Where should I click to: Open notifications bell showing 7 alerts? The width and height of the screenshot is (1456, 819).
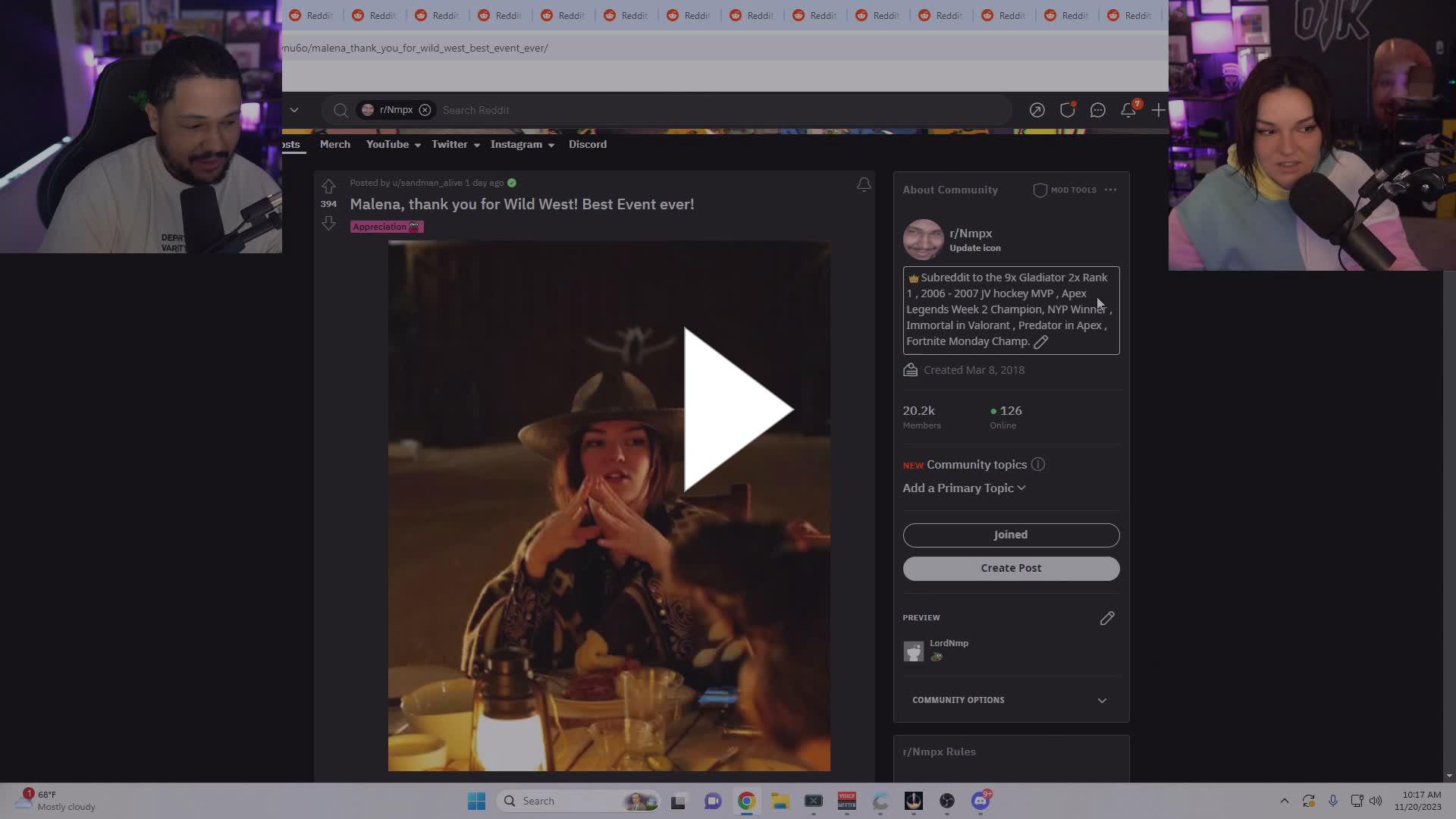(1128, 110)
